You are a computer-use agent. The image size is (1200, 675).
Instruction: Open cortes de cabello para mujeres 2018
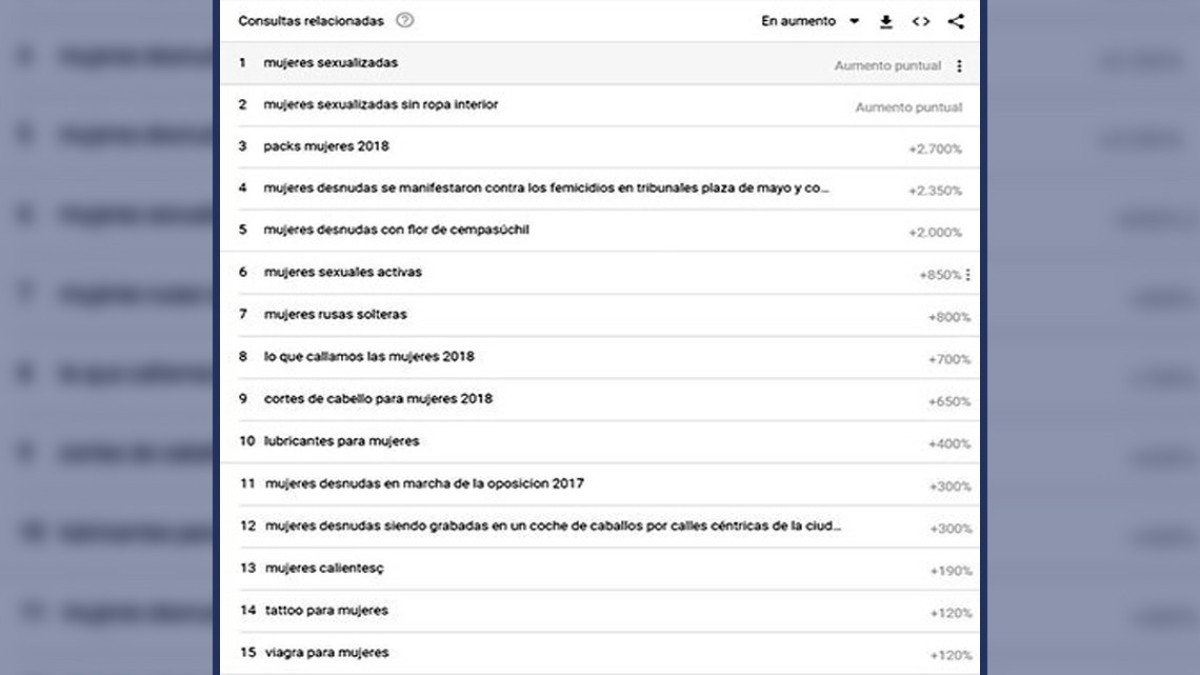pyautogui.click(x=375, y=399)
